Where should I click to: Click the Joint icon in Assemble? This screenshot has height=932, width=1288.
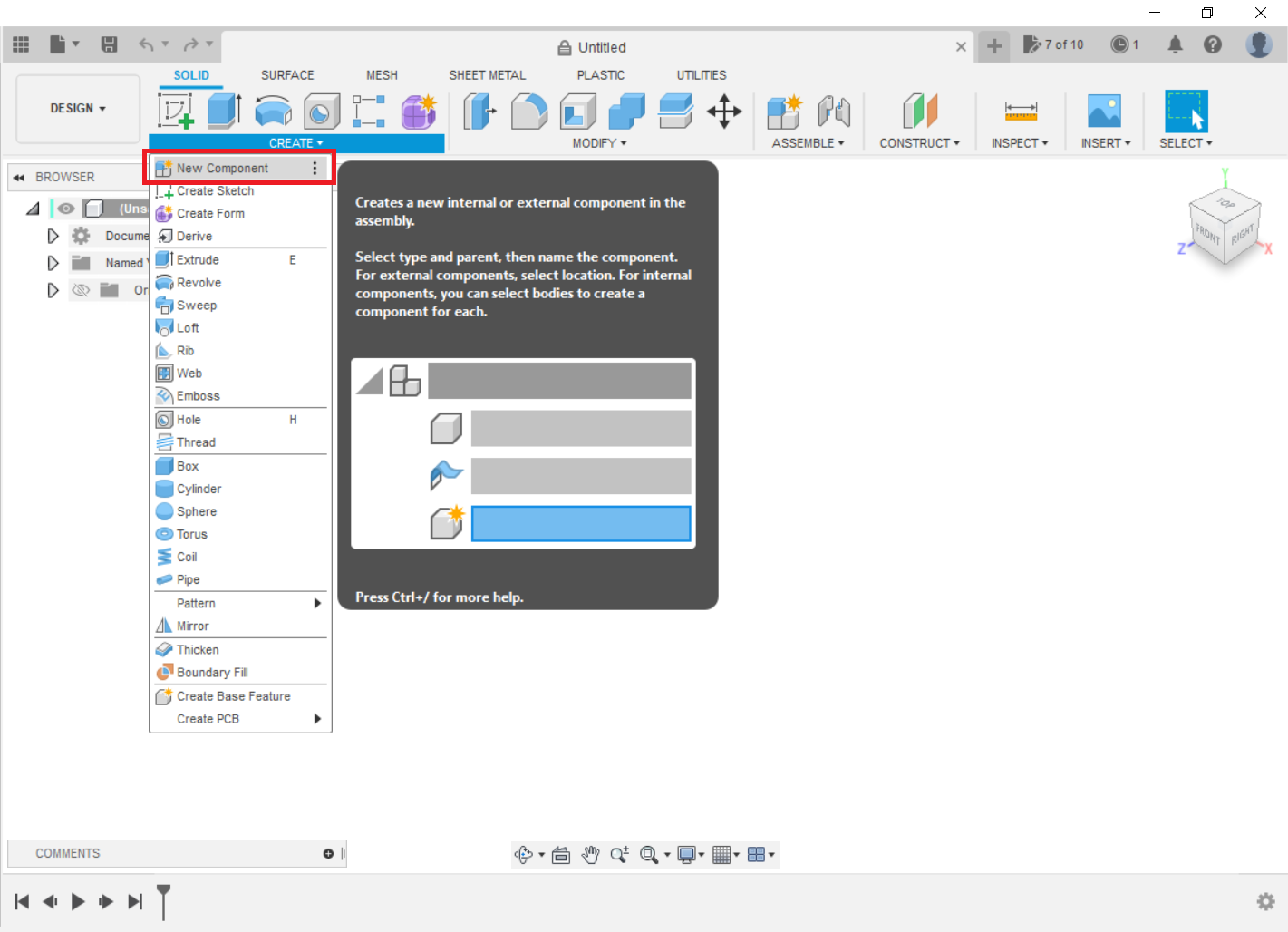tap(834, 112)
